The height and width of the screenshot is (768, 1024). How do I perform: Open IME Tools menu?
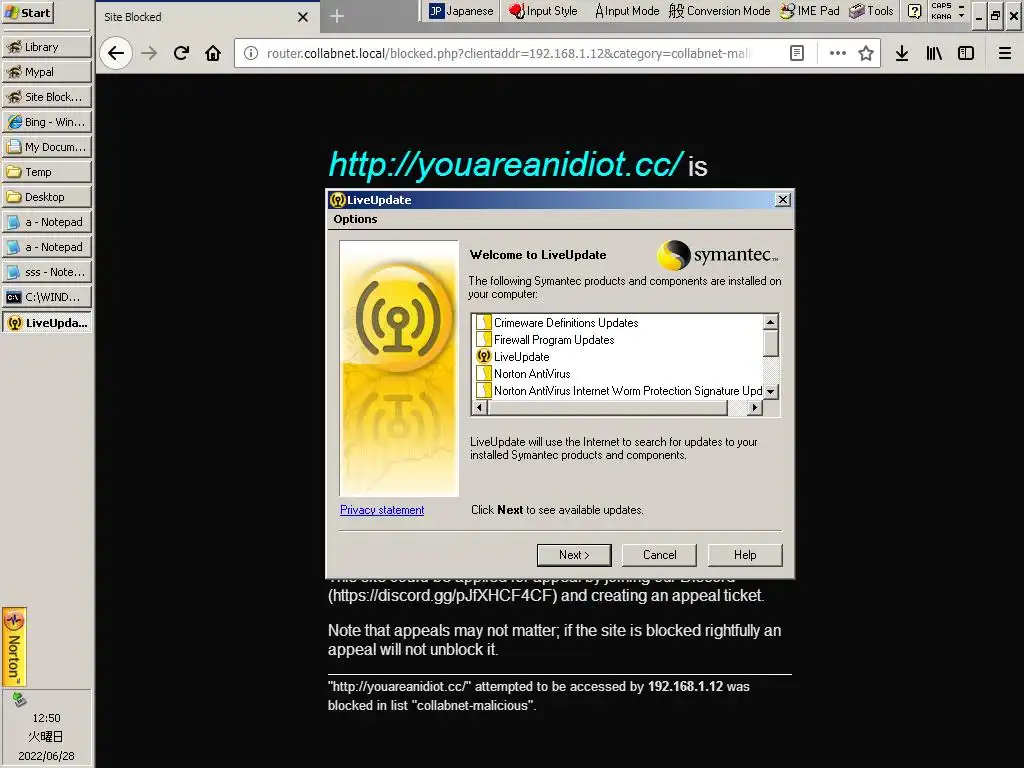[871, 11]
